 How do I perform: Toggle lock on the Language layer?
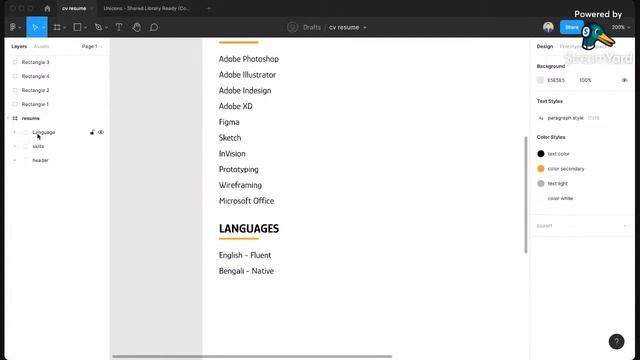92,132
